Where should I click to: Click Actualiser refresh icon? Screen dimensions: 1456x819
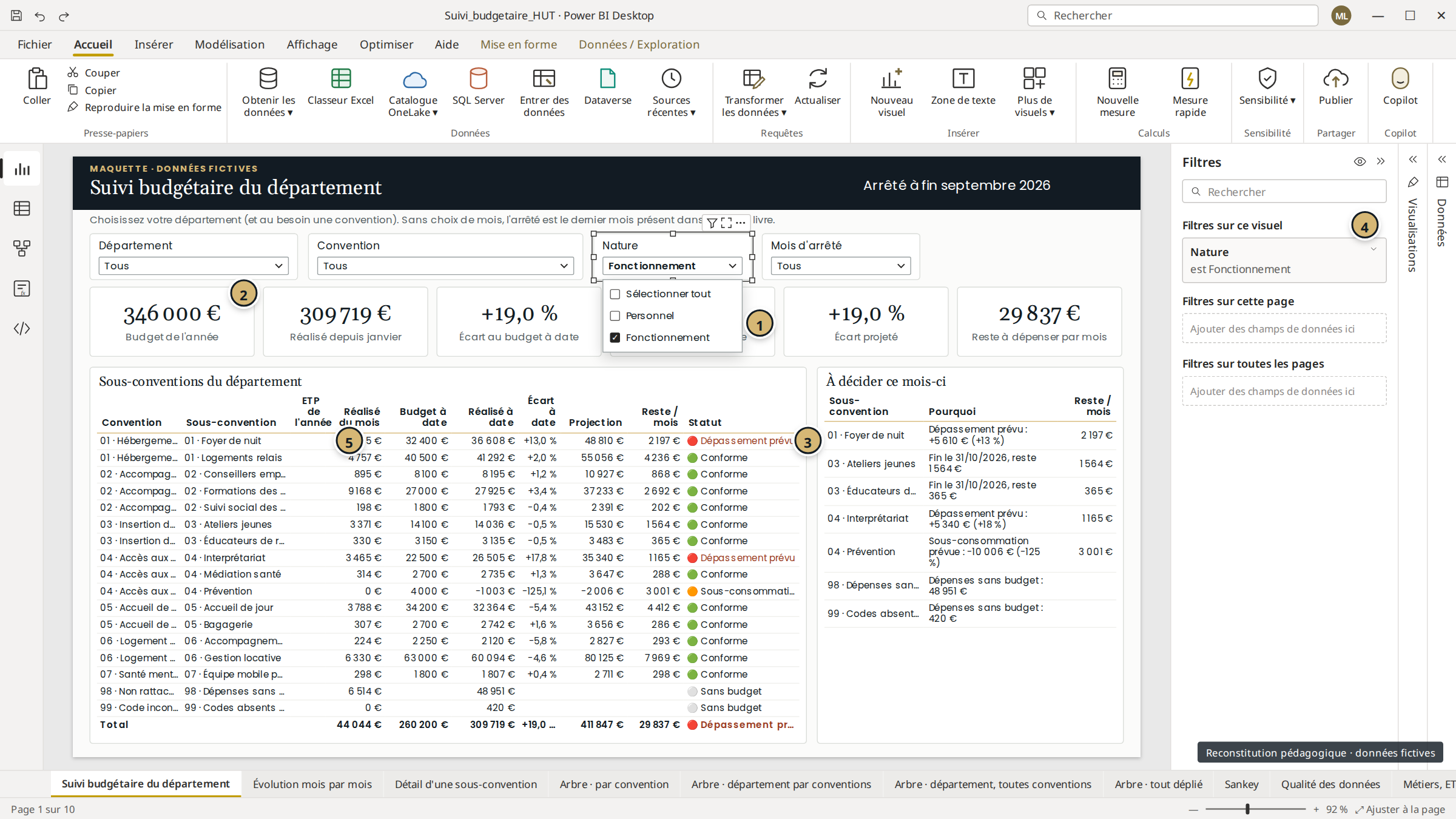pos(818,78)
